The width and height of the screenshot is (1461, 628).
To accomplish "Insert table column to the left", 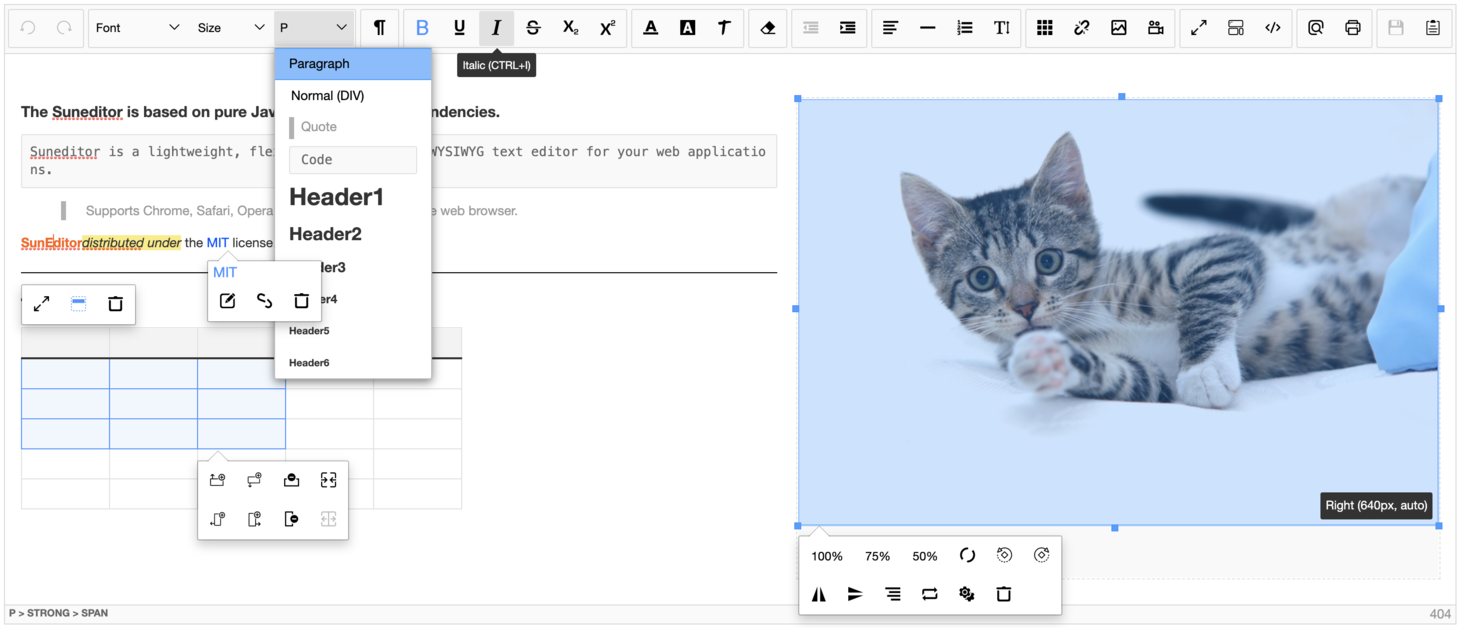I will pos(217,519).
